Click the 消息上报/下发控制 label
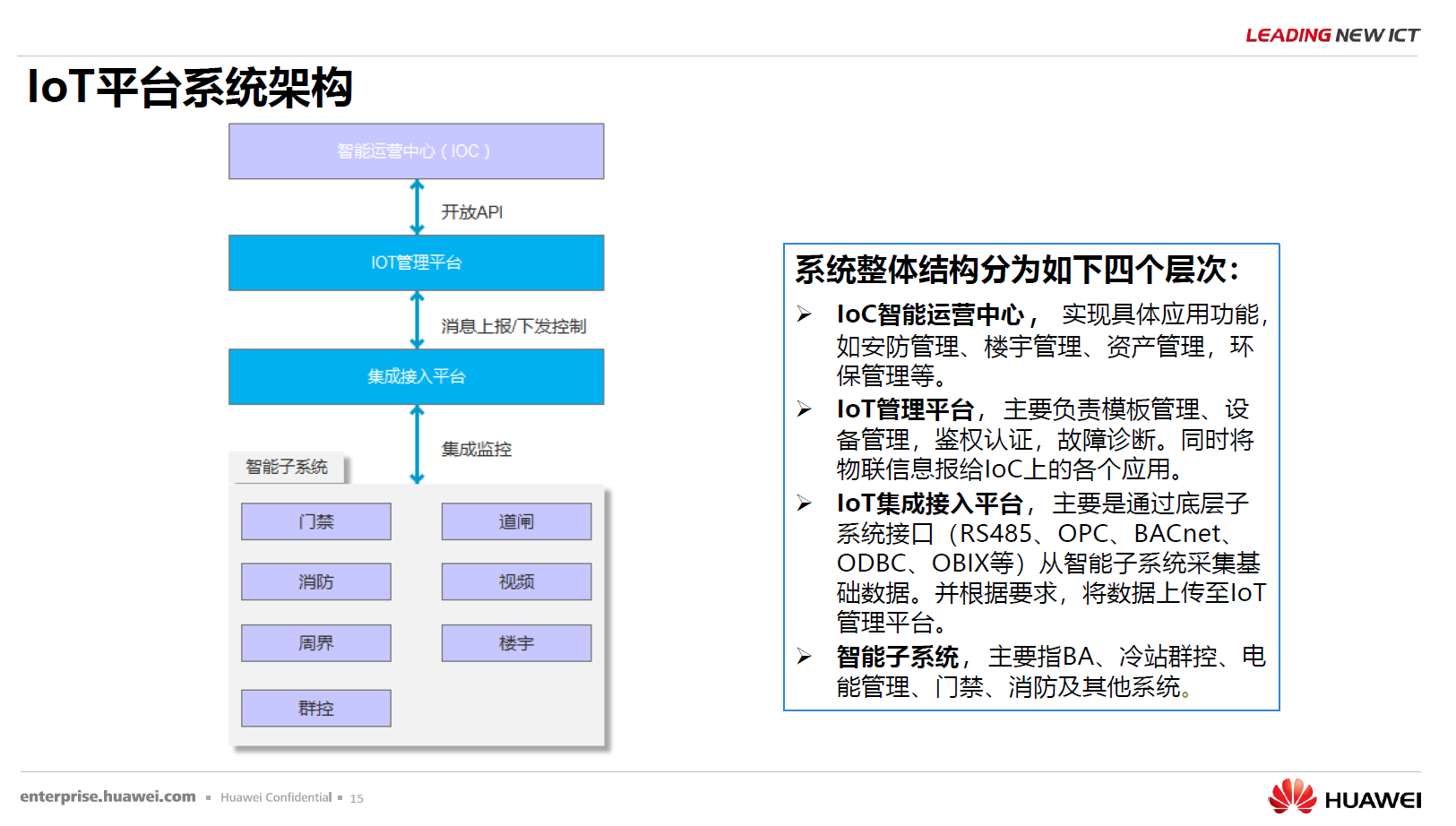1456x826 pixels. (x=513, y=326)
